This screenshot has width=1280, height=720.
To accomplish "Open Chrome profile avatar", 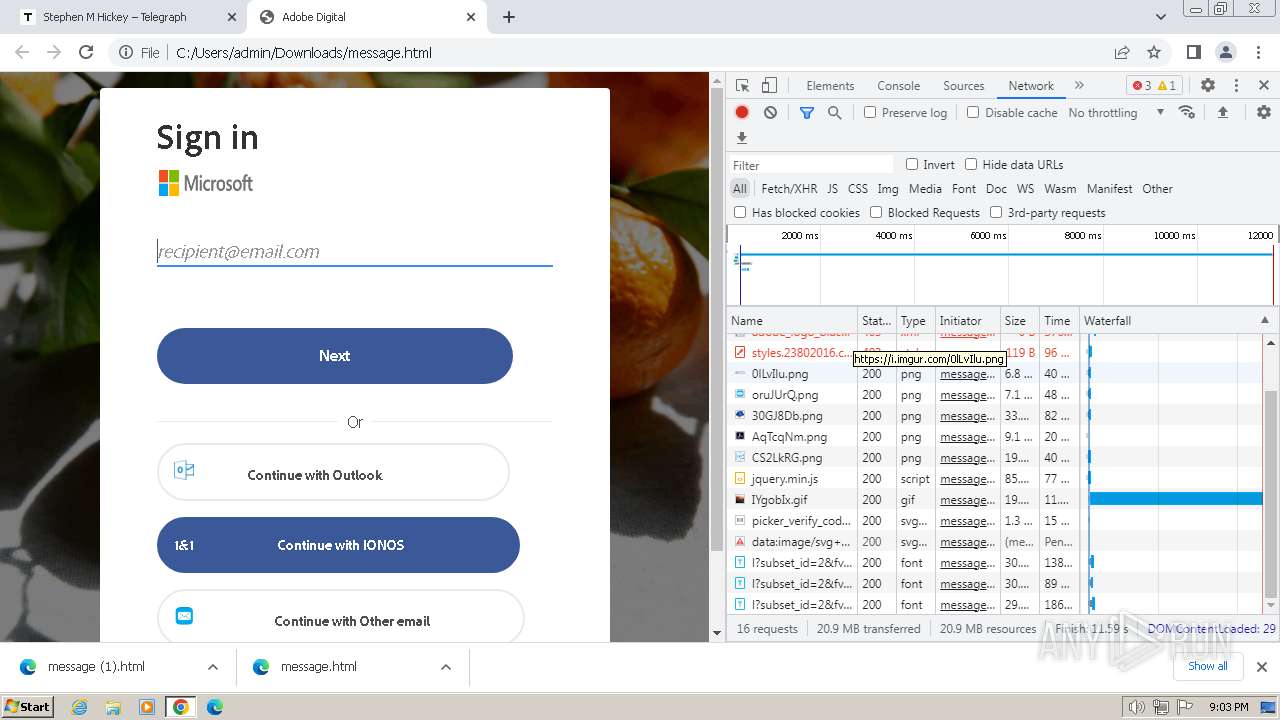I will pos(1226,52).
